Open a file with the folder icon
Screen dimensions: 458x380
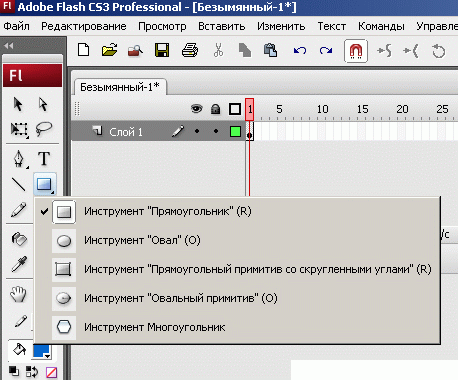point(109,51)
